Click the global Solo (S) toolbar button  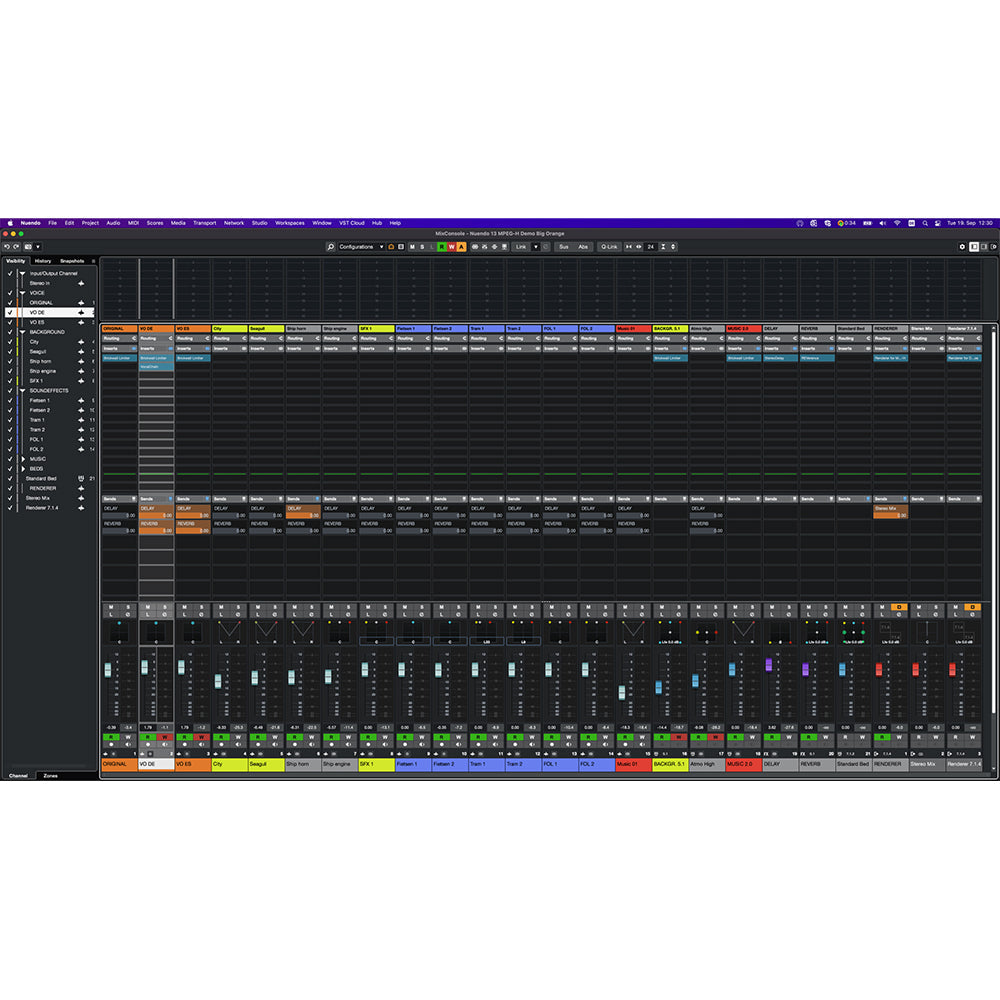point(422,247)
